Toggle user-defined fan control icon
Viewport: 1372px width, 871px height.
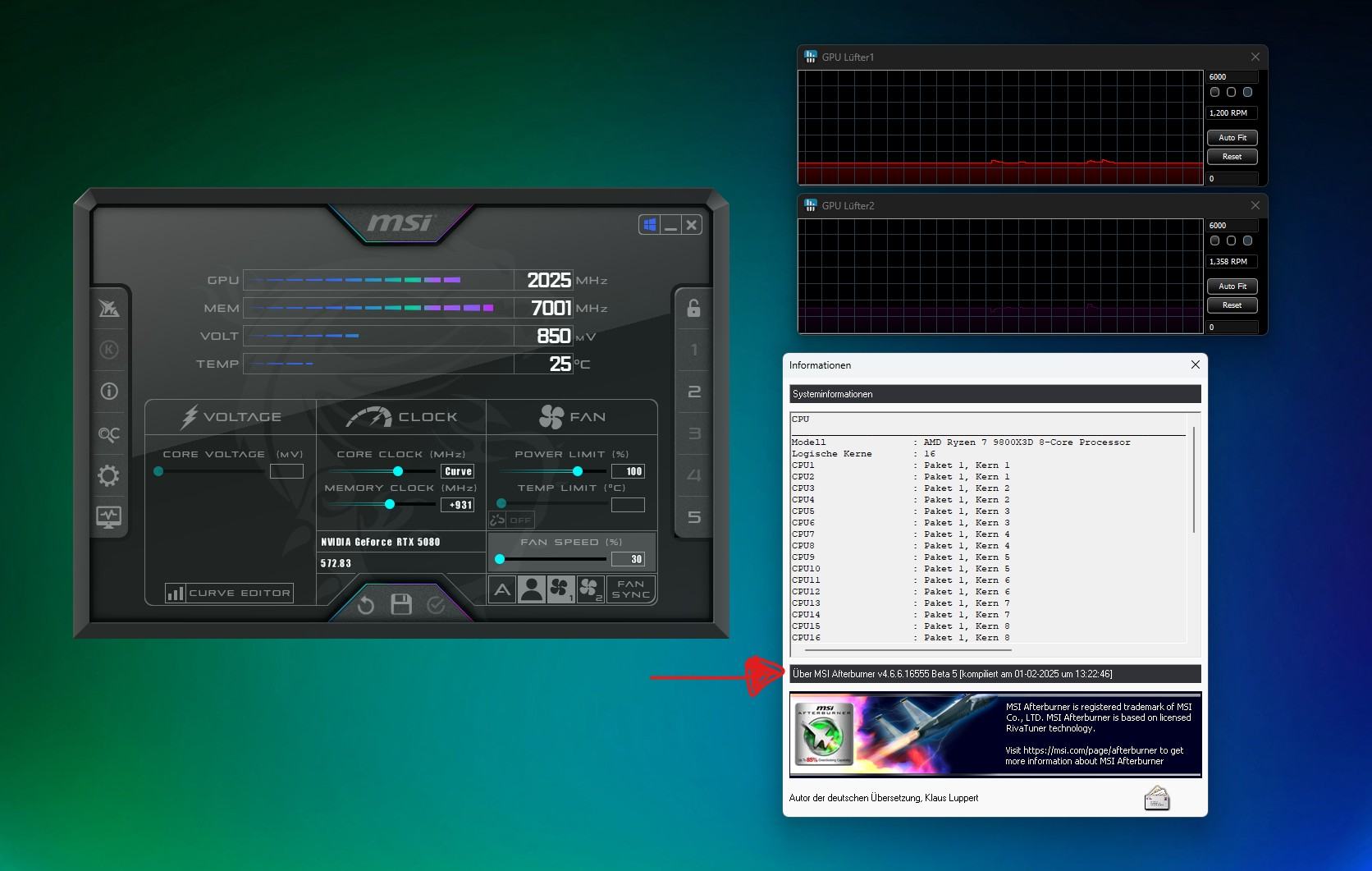[x=532, y=589]
